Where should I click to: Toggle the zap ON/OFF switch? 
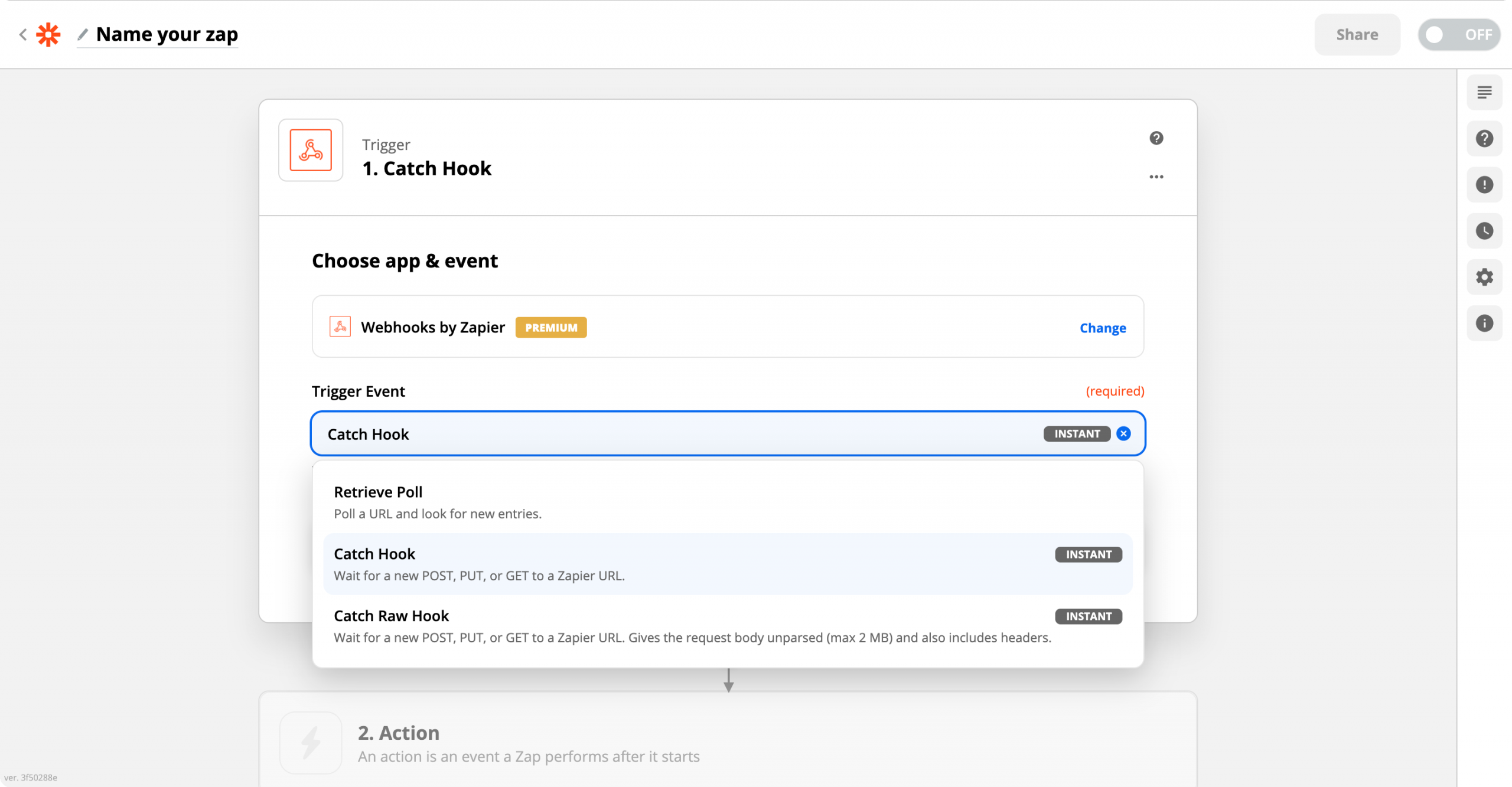tap(1459, 35)
